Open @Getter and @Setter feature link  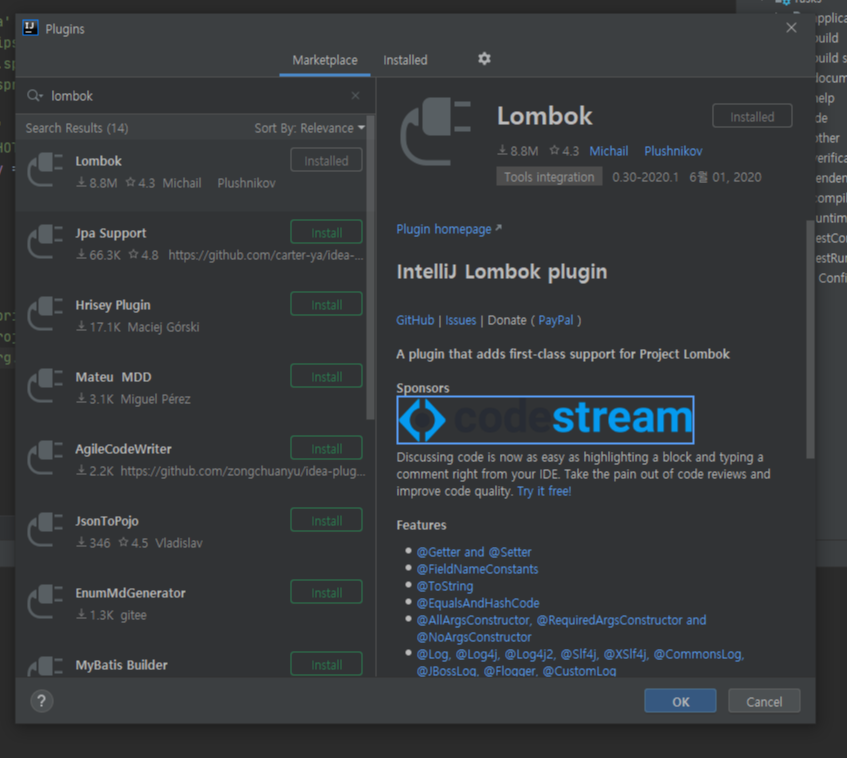tap(474, 552)
